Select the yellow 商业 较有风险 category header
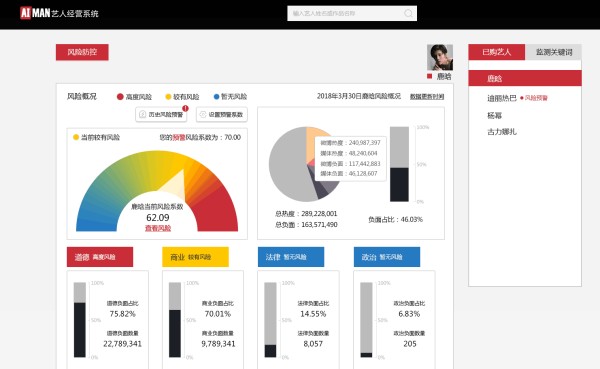This screenshot has width=600, height=369. [195, 257]
